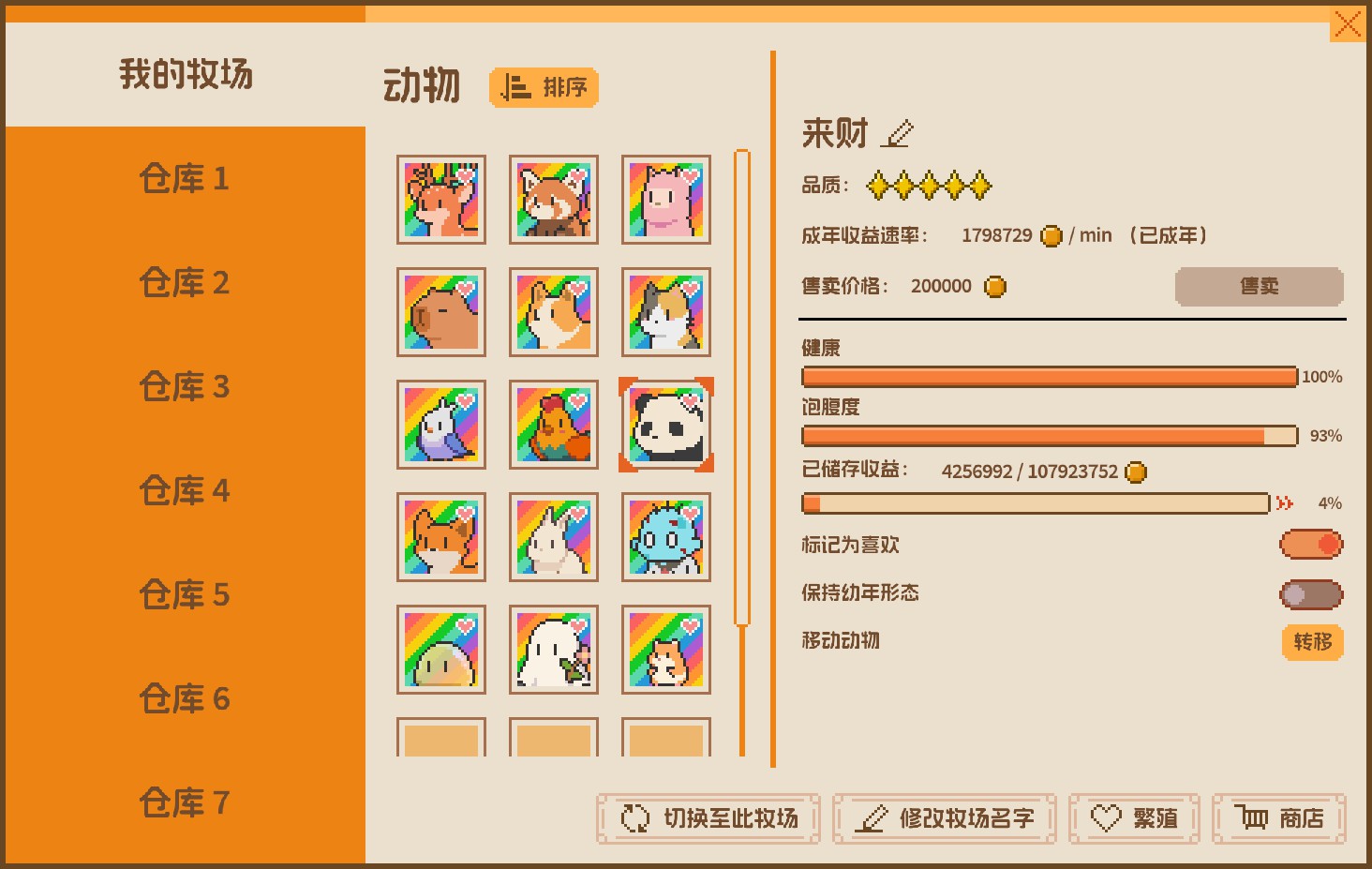Toggle the 标记为喜欢 switch off

point(1311,545)
